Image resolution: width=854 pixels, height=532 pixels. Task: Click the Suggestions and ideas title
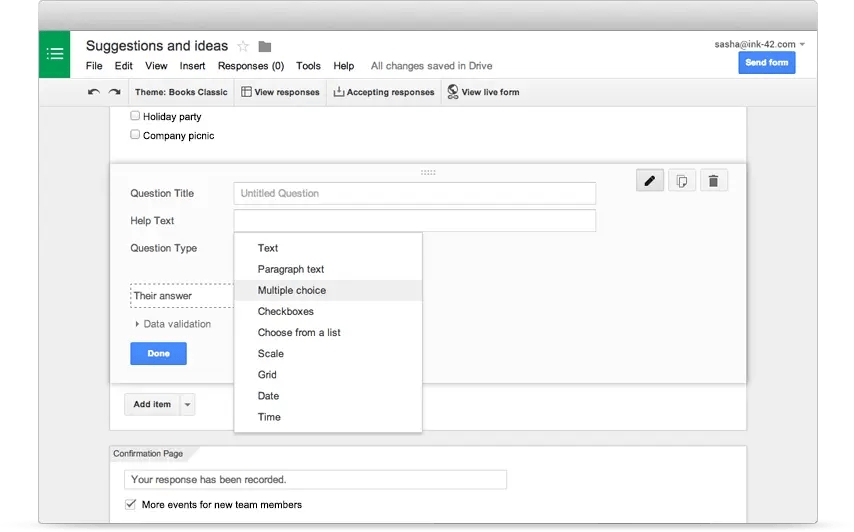157,46
